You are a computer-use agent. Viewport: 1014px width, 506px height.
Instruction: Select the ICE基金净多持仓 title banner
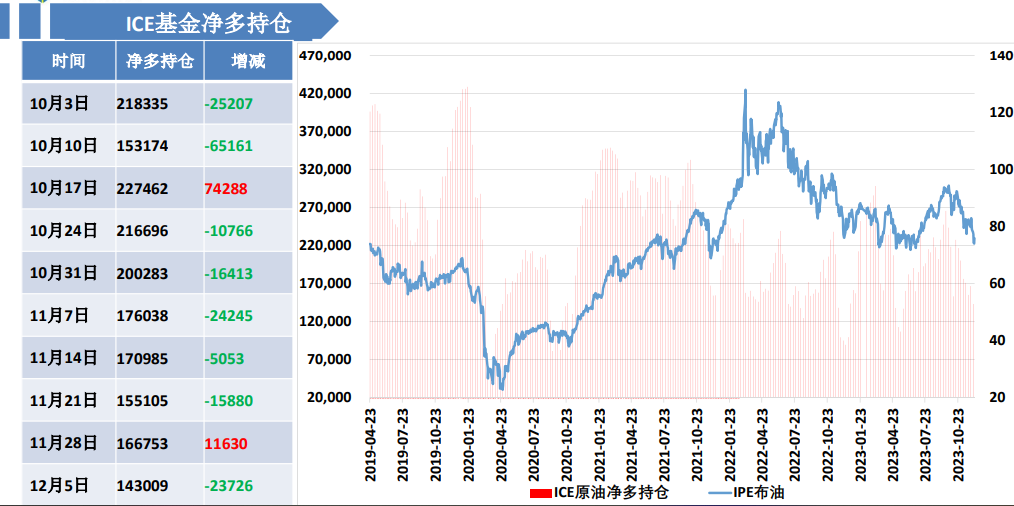(x=195, y=23)
